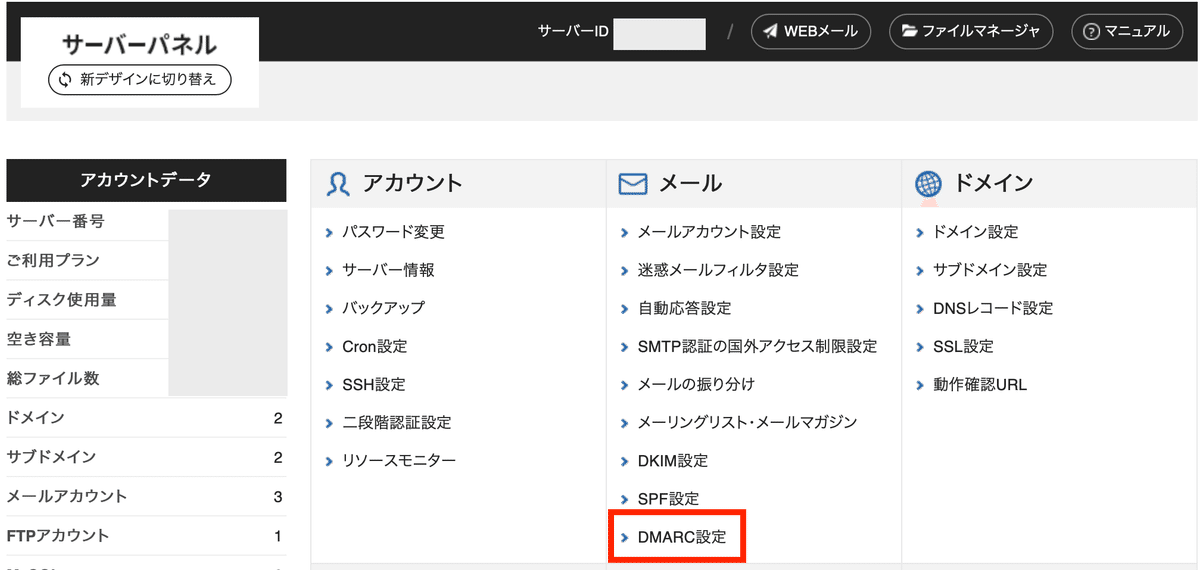Click the envelope icon beside メール heading

click(x=633, y=184)
